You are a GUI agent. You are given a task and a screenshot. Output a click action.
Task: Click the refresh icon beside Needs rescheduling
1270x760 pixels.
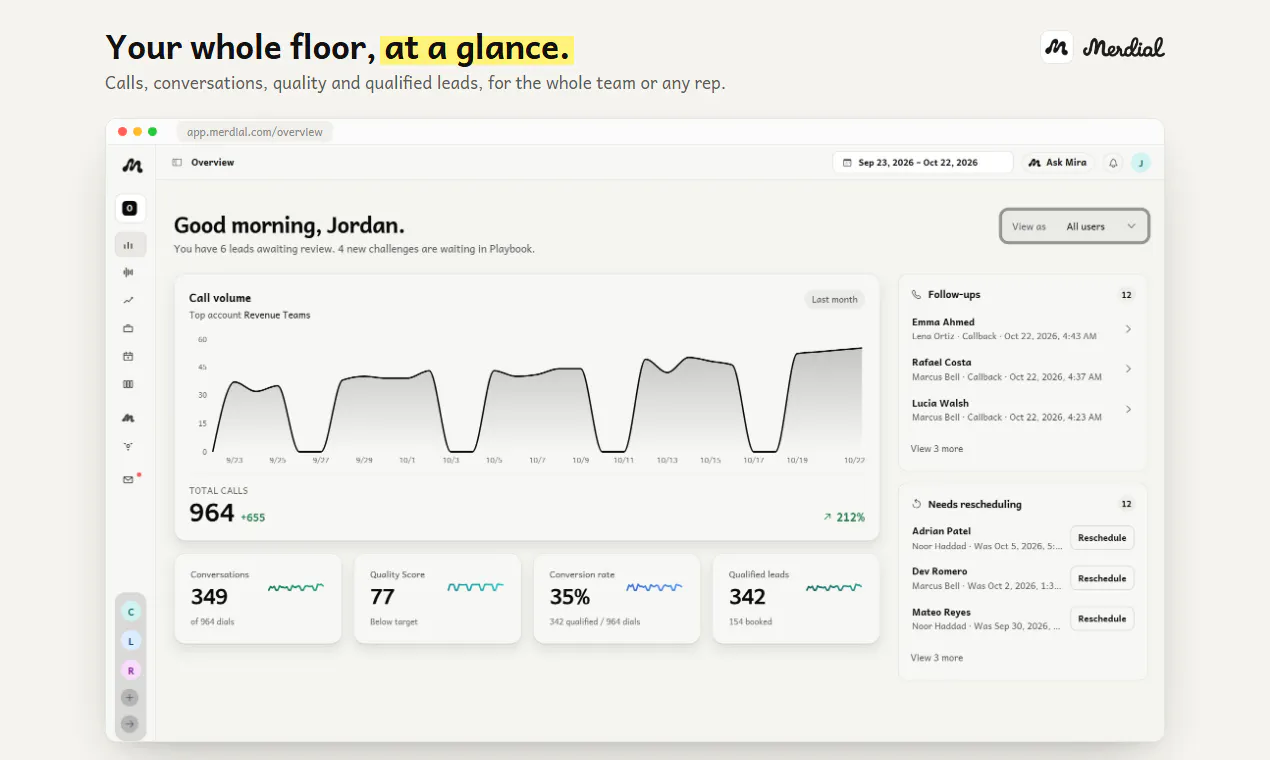pyautogui.click(x=916, y=504)
